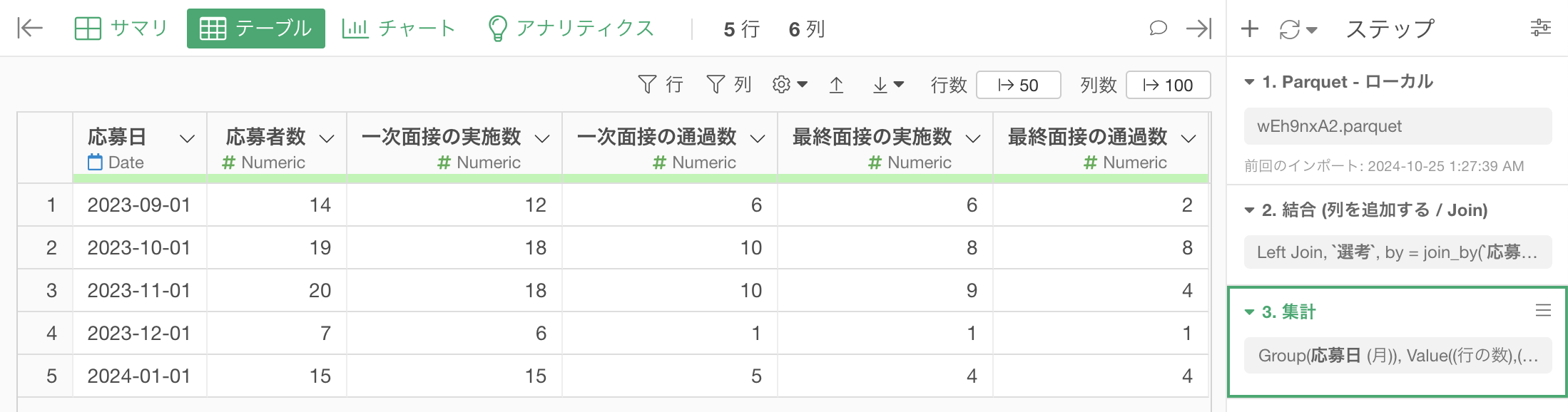The height and width of the screenshot is (412, 1568).
Task: Open the comment speech bubble icon
Action: 1158,29
